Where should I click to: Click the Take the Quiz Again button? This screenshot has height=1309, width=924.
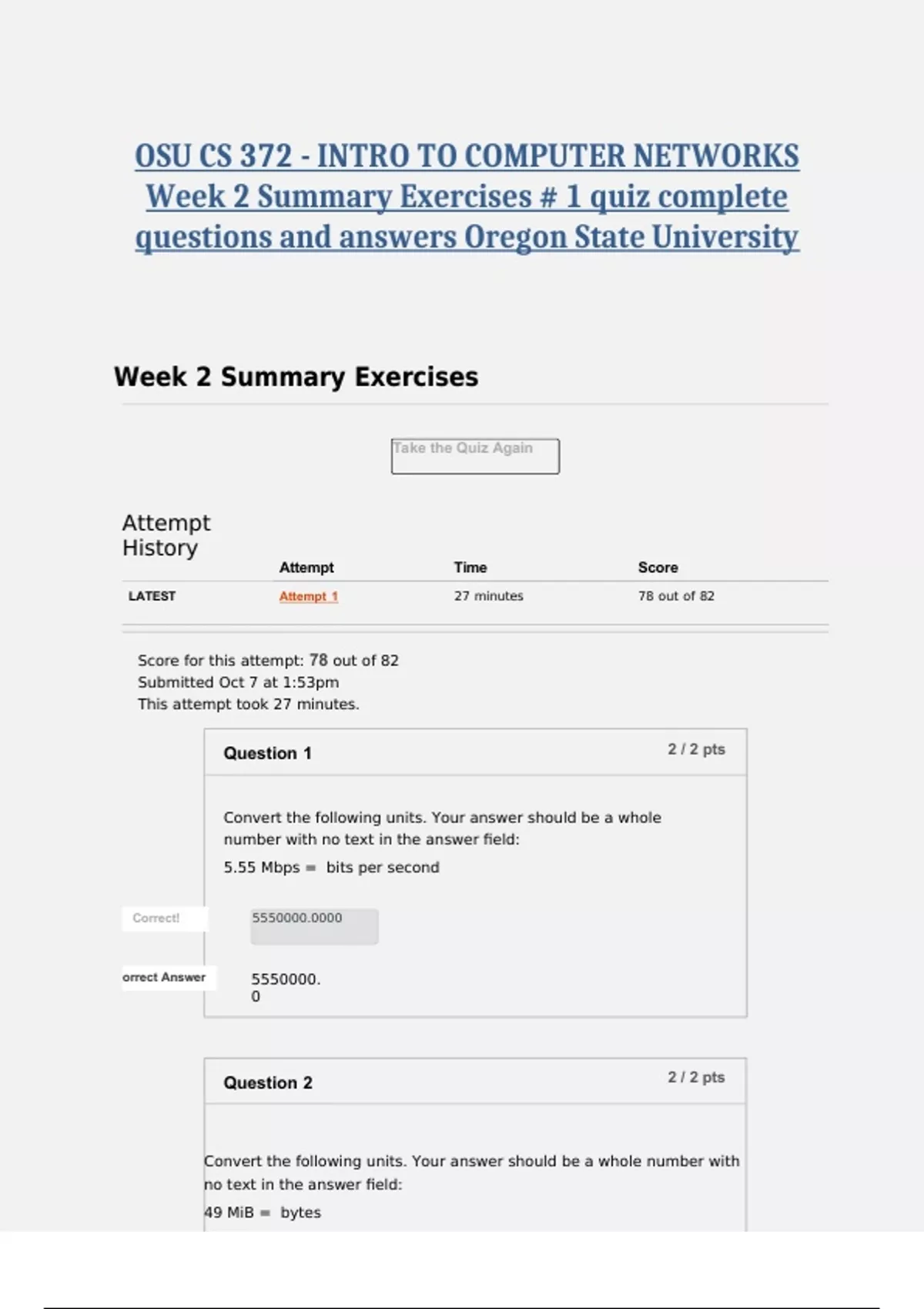point(475,456)
